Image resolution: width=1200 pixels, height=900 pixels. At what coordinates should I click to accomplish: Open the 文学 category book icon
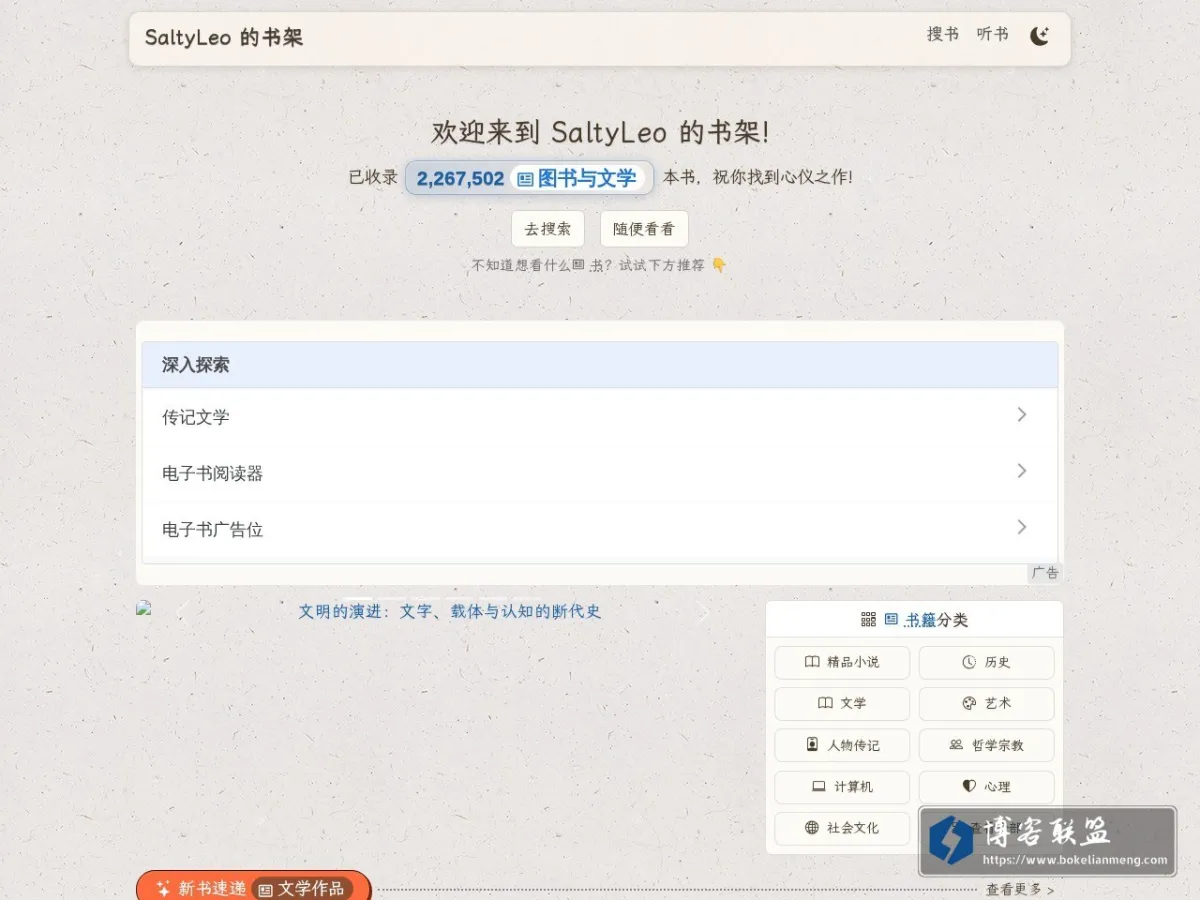click(825, 703)
